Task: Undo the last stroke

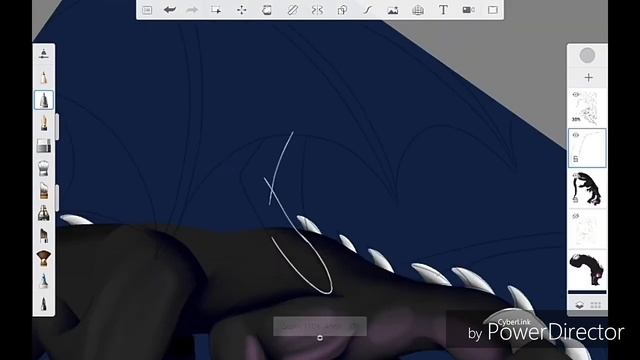Action: pyautogui.click(x=169, y=10)
